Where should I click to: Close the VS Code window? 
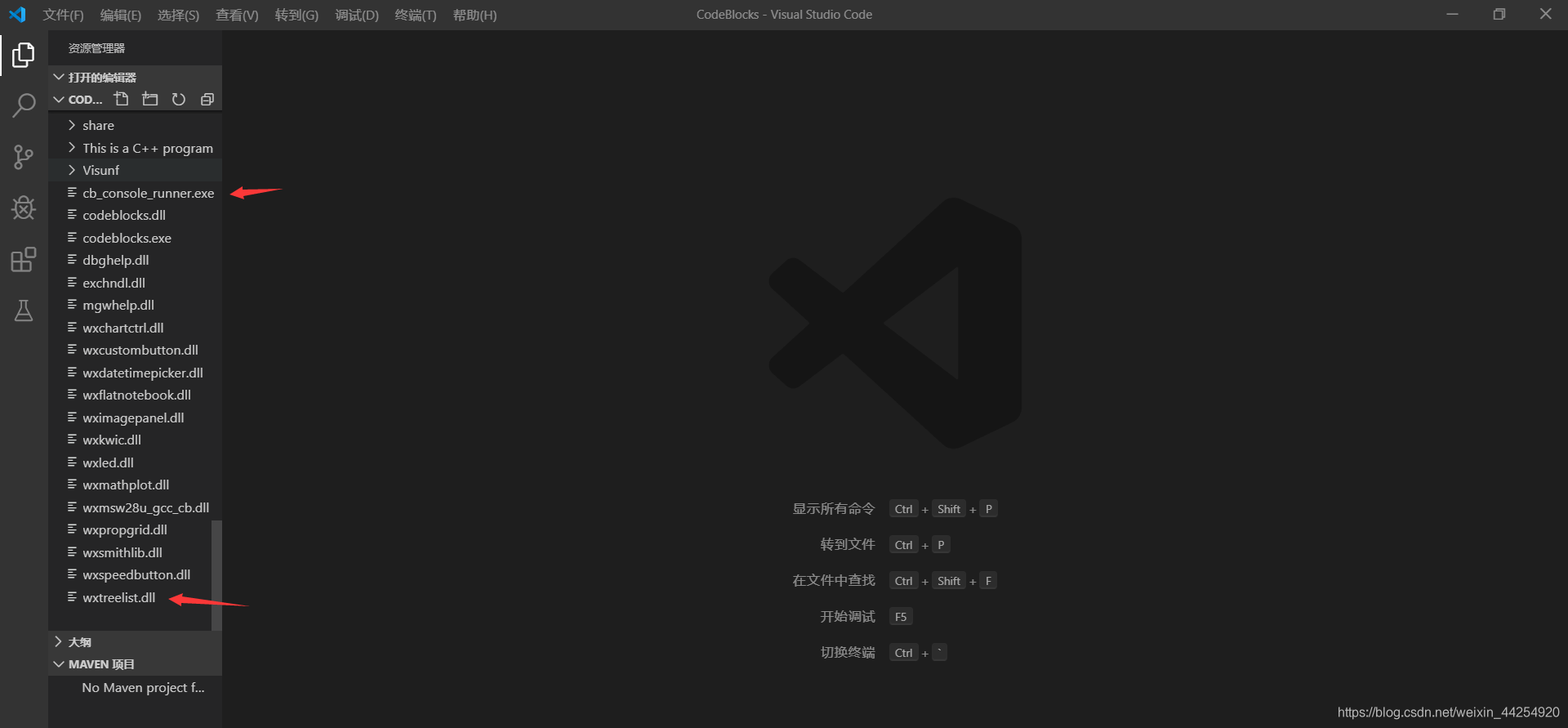pos(1545,14)
